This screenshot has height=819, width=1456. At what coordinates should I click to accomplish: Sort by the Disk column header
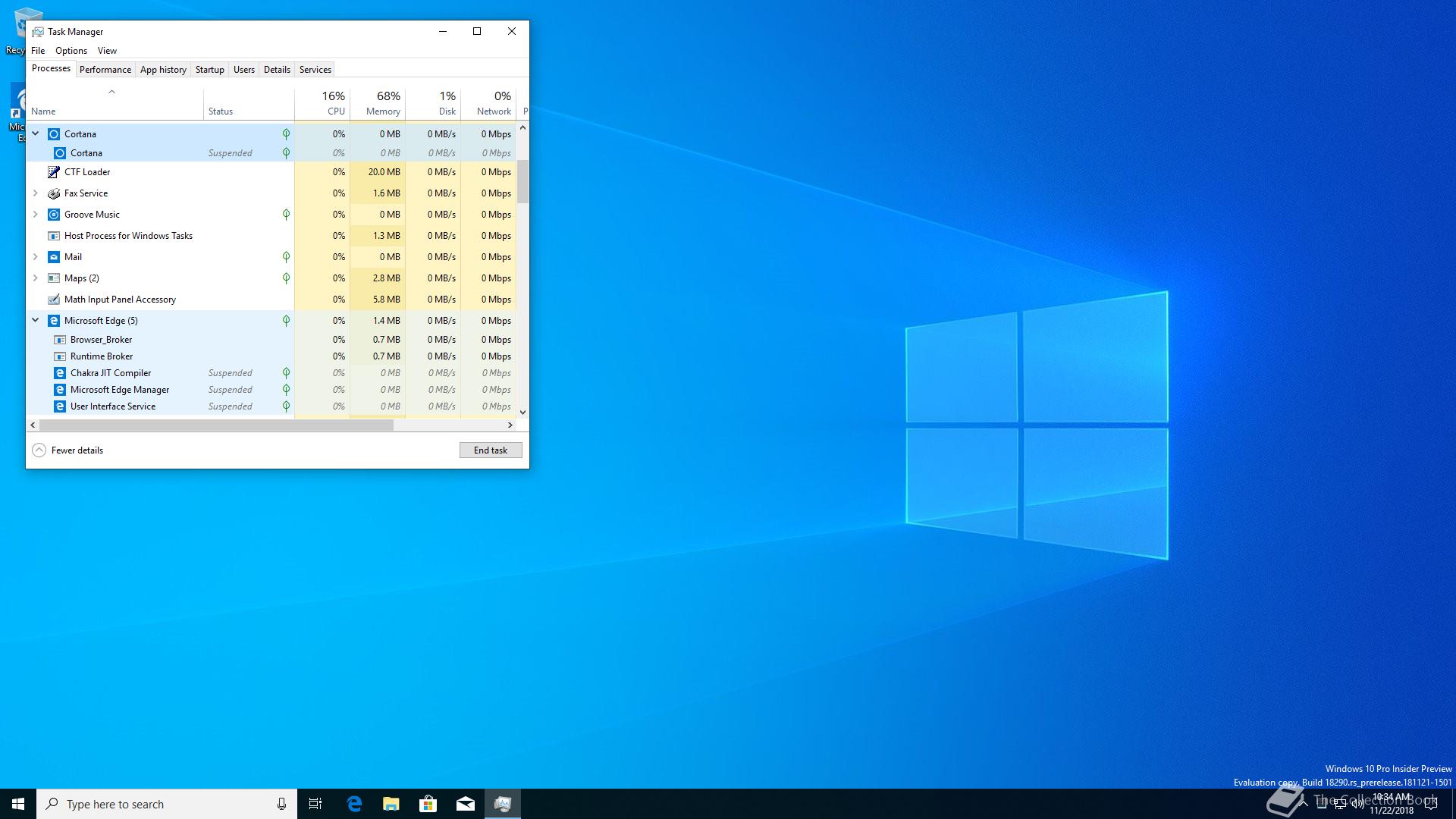(433, 104)
